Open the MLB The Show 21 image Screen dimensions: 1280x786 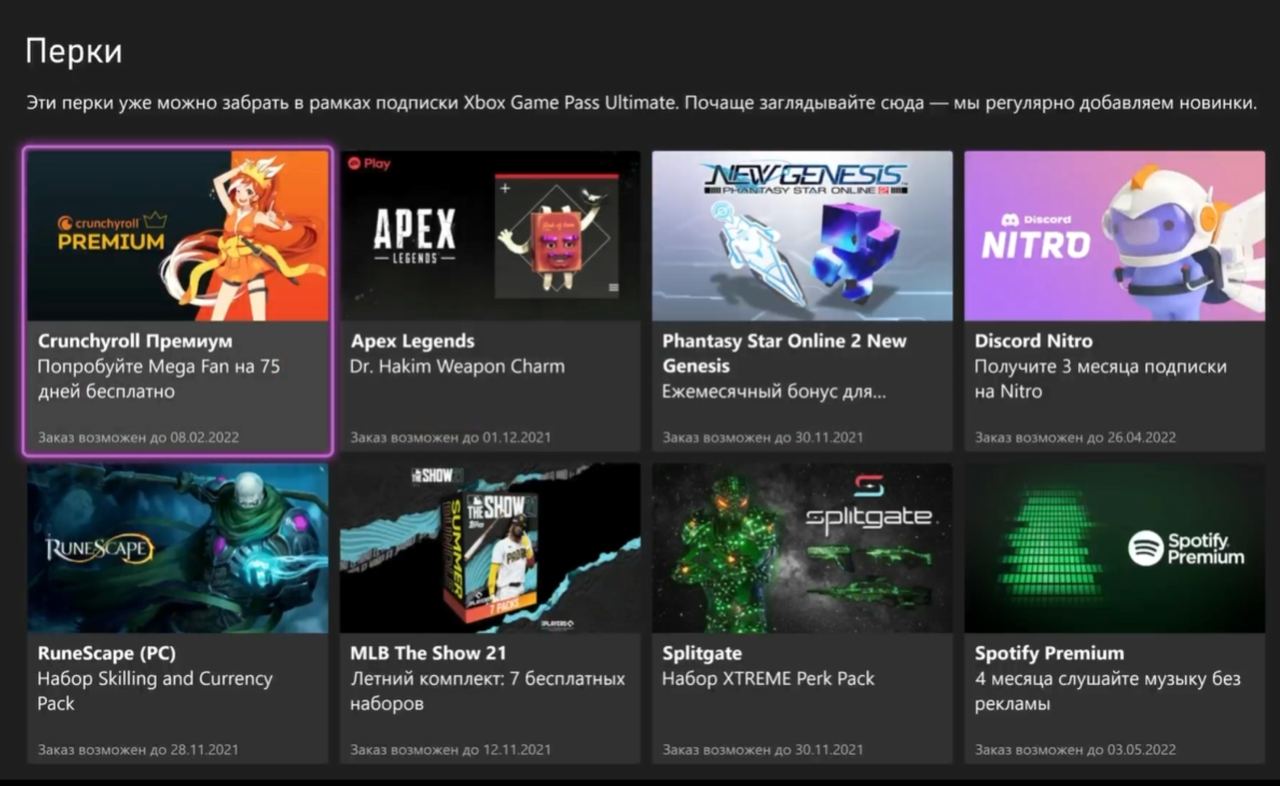(x=490, y=548)
